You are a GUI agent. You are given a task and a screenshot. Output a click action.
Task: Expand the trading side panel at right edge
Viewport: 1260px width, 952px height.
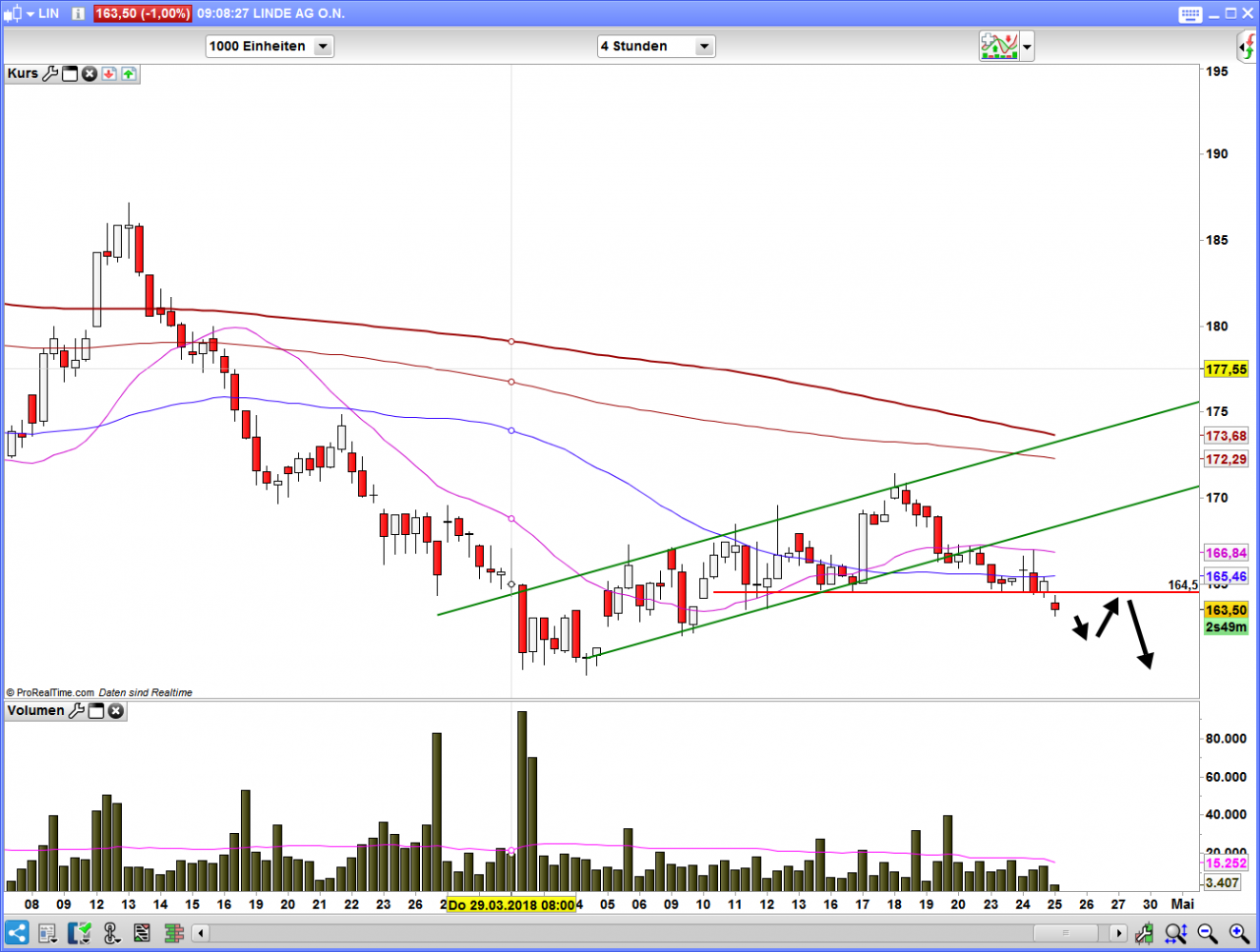pos(1248,46)
